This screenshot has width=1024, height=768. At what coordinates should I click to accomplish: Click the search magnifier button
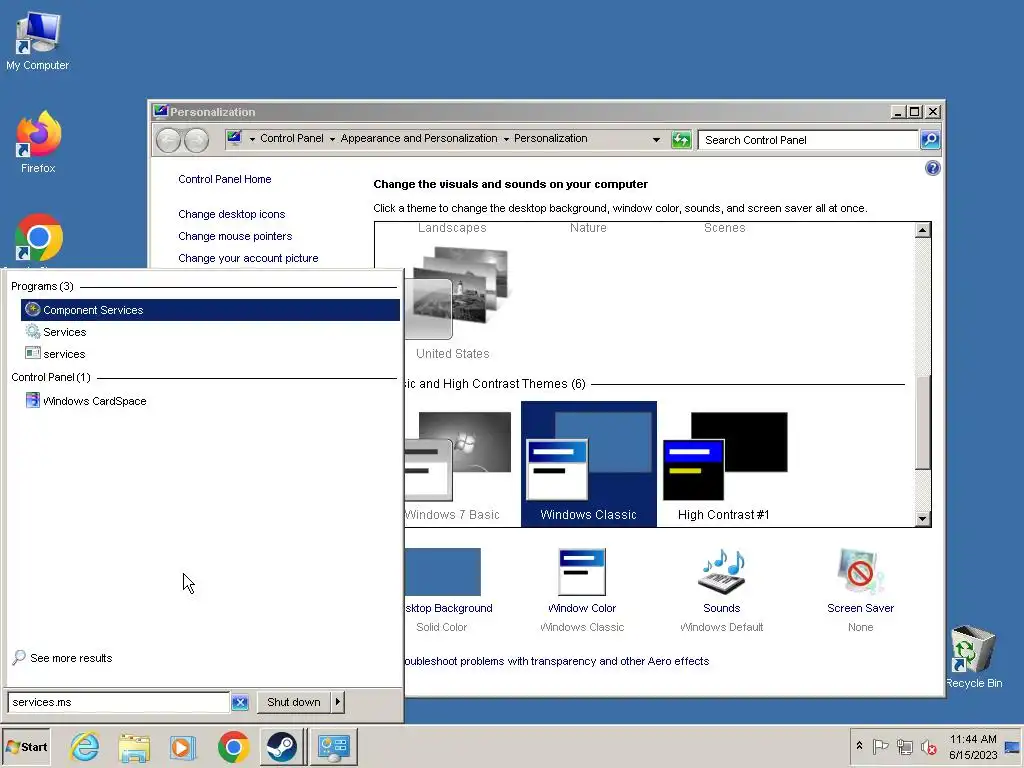(x=930, y=140)
